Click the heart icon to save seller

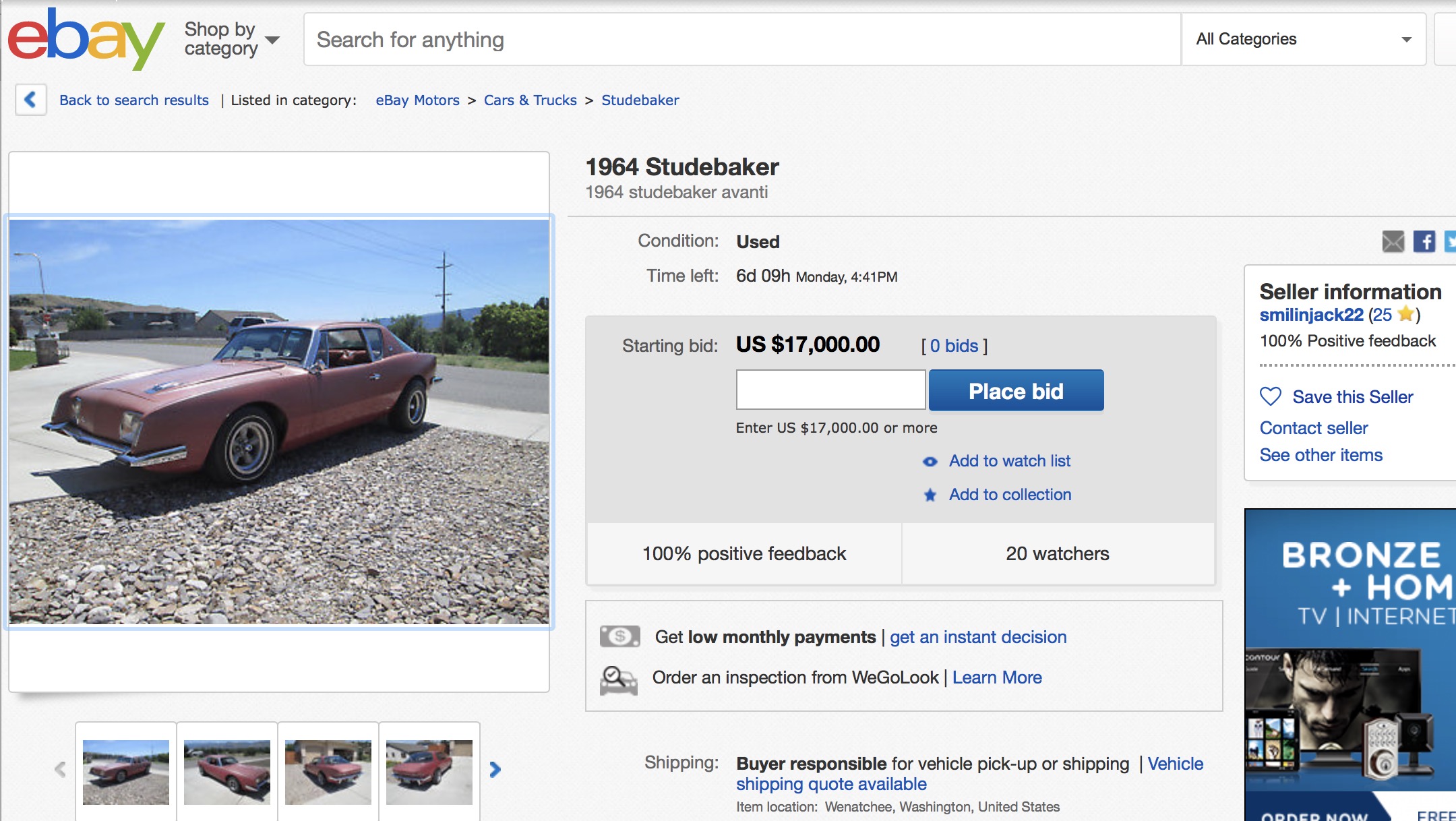click(1271, 396)
